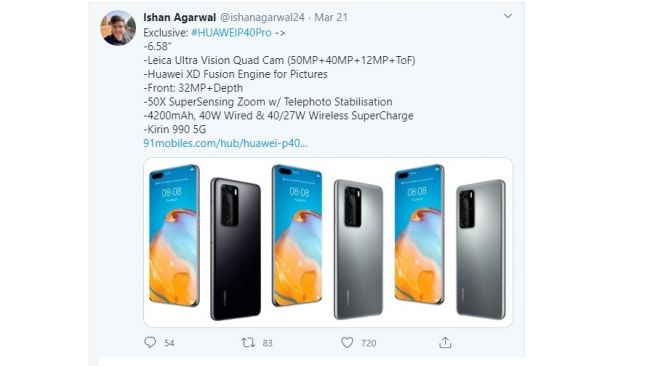
Task: View the middle silver phone back image
Action: point(358,249)
